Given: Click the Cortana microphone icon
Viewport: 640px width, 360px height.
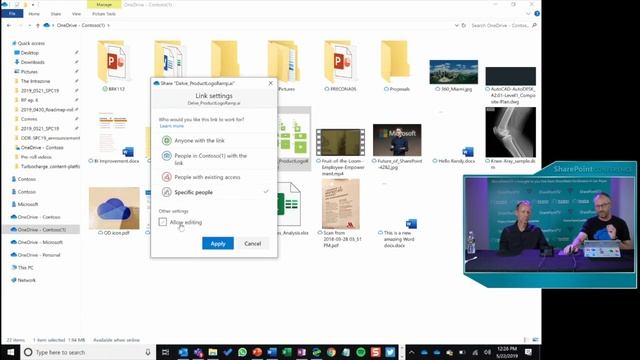Looking at the screenshot, I should tap(148, 352).
